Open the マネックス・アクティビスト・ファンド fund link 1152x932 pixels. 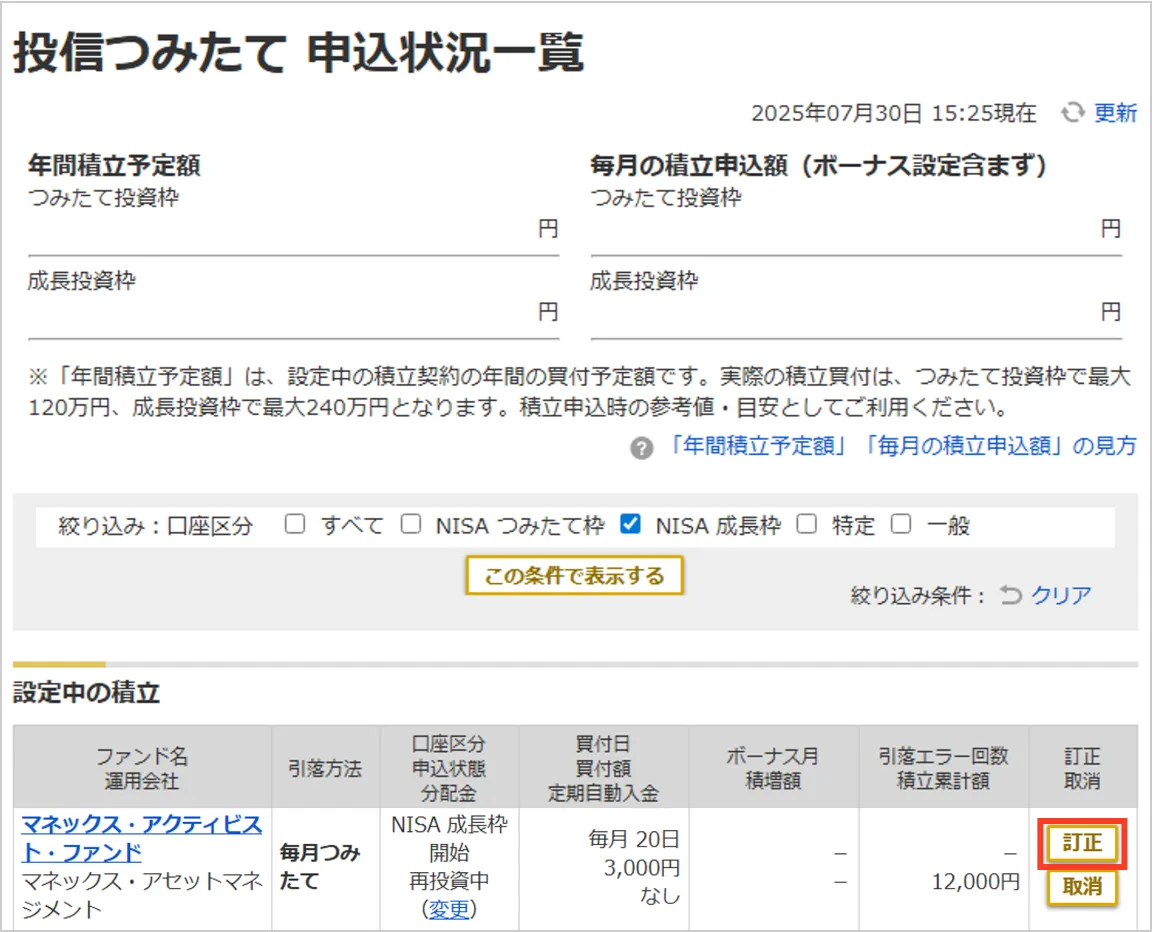click(x=141, y=838)
